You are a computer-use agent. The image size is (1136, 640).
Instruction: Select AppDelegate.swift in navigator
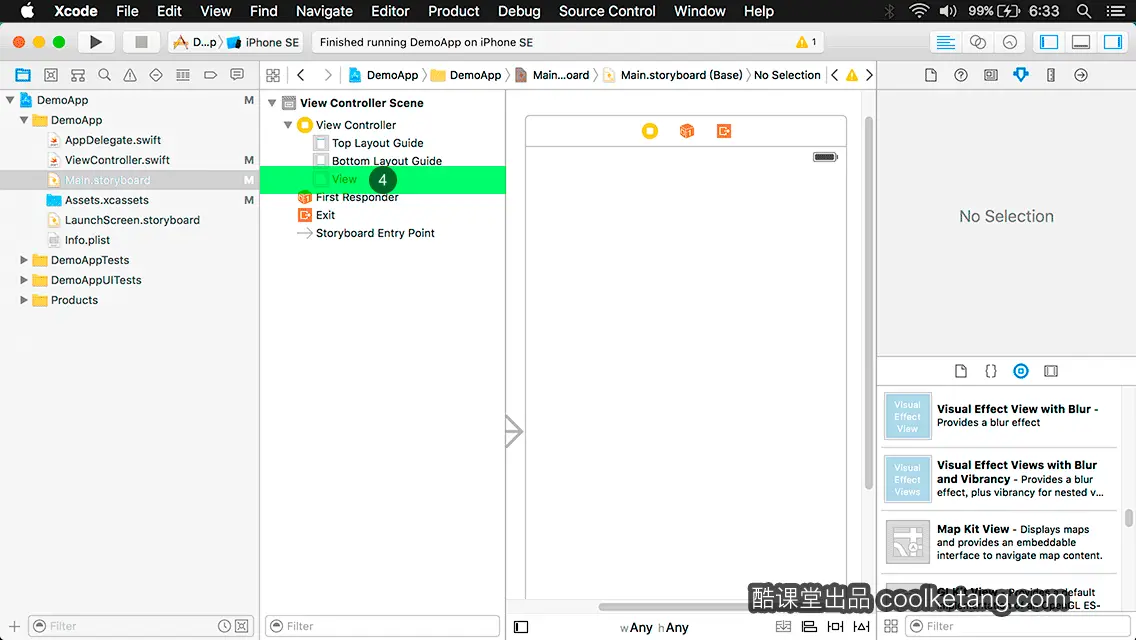pyautogui.click(x=113, y=140)
